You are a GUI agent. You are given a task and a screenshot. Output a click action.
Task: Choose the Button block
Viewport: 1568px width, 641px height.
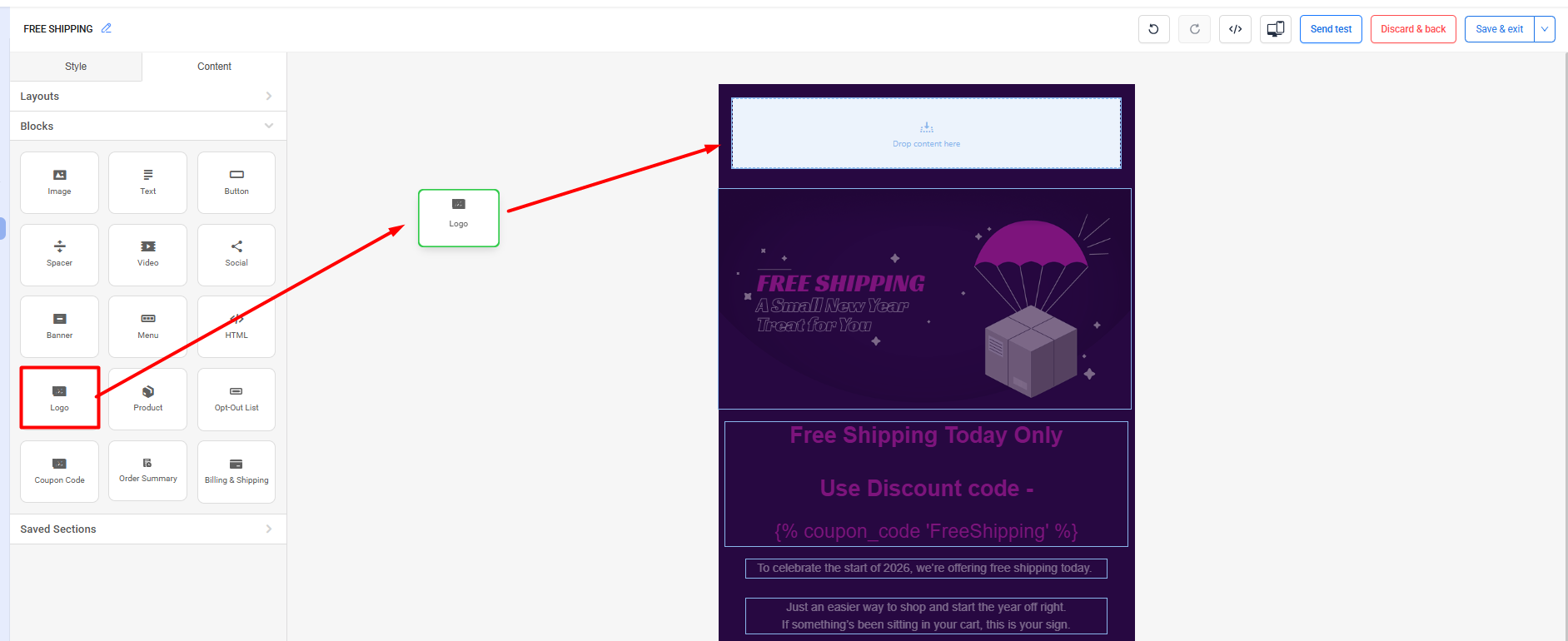pyautogui.click(x=236, y=182)
